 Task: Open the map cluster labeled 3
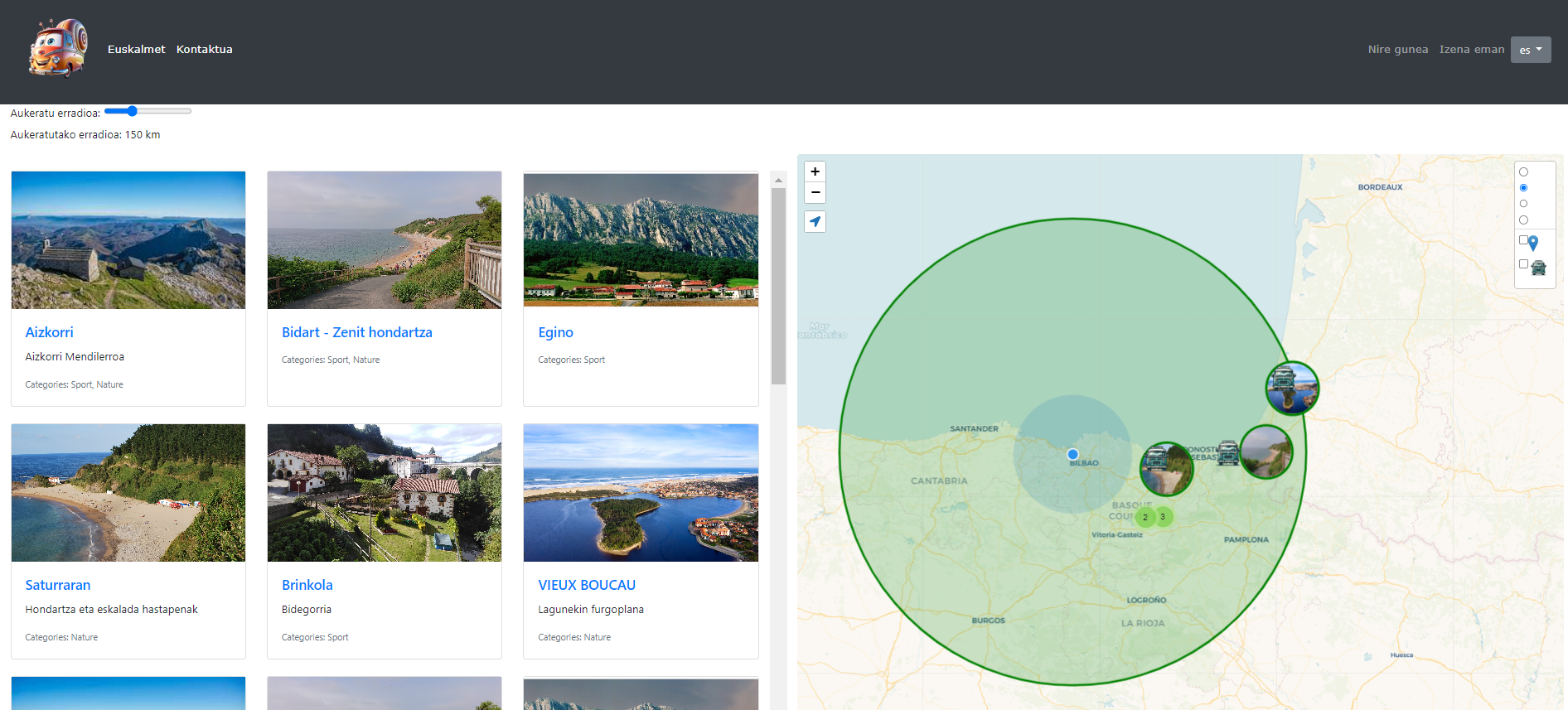pos(1163,516)
